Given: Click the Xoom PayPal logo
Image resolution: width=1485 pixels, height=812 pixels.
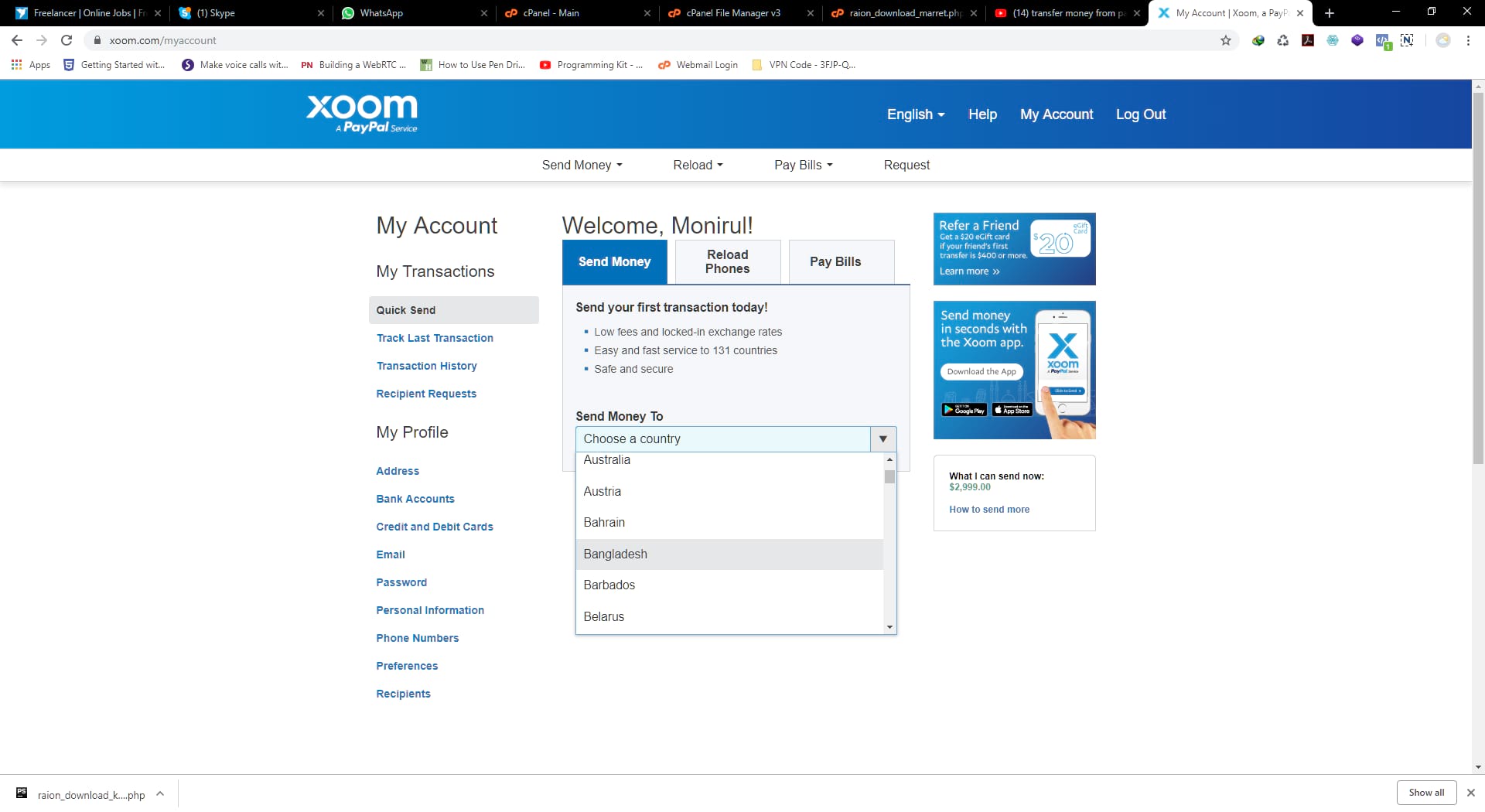Looking at the screenshot, I should (x=362, y=114).
